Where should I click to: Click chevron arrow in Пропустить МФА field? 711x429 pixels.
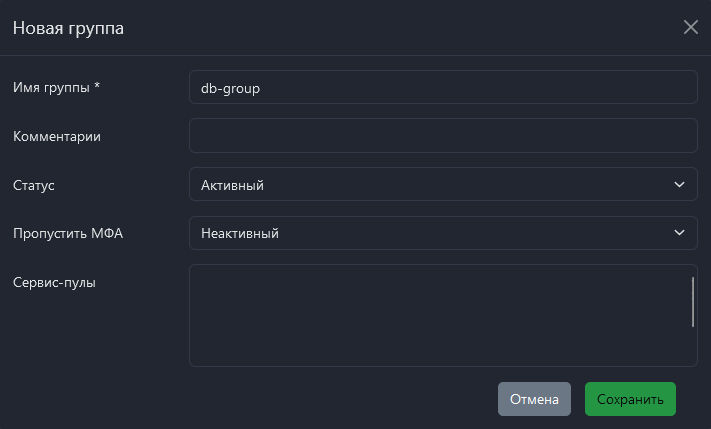679,233
